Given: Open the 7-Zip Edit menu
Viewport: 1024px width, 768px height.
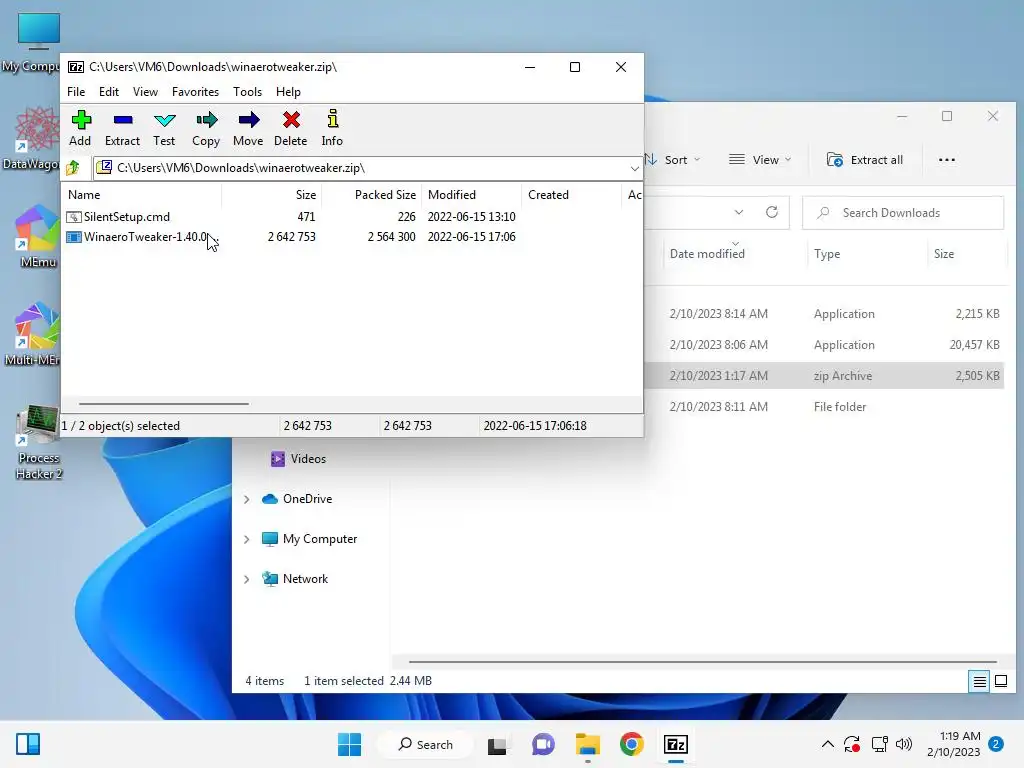Looking at the screenshot, I should [108, 91].
